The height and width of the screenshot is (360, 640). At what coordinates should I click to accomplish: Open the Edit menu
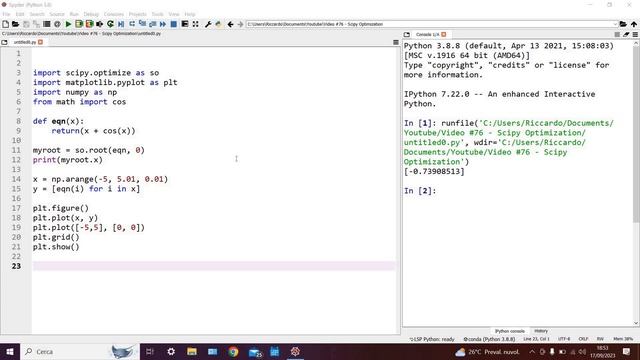(20, 14)
